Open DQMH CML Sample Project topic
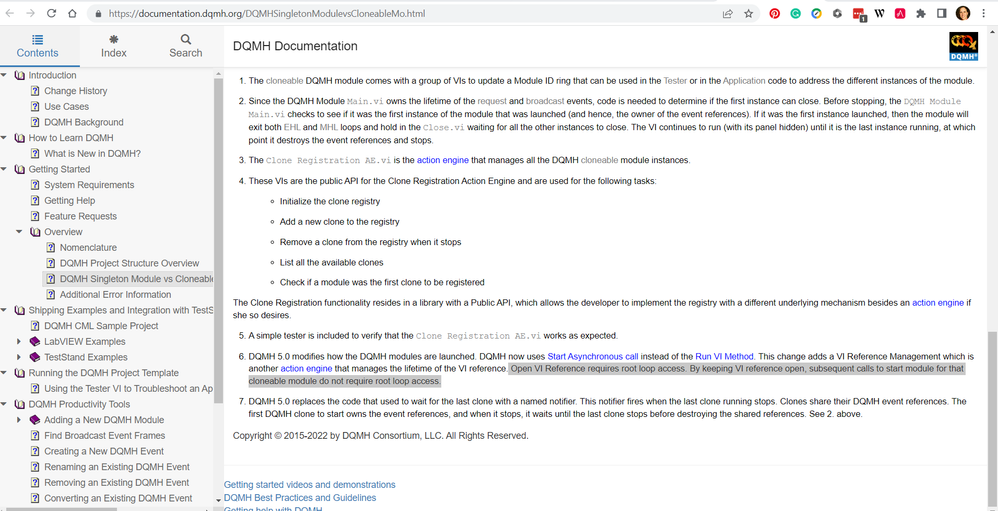The height and width of the screenshot is (511, 998). click(101, 326)
